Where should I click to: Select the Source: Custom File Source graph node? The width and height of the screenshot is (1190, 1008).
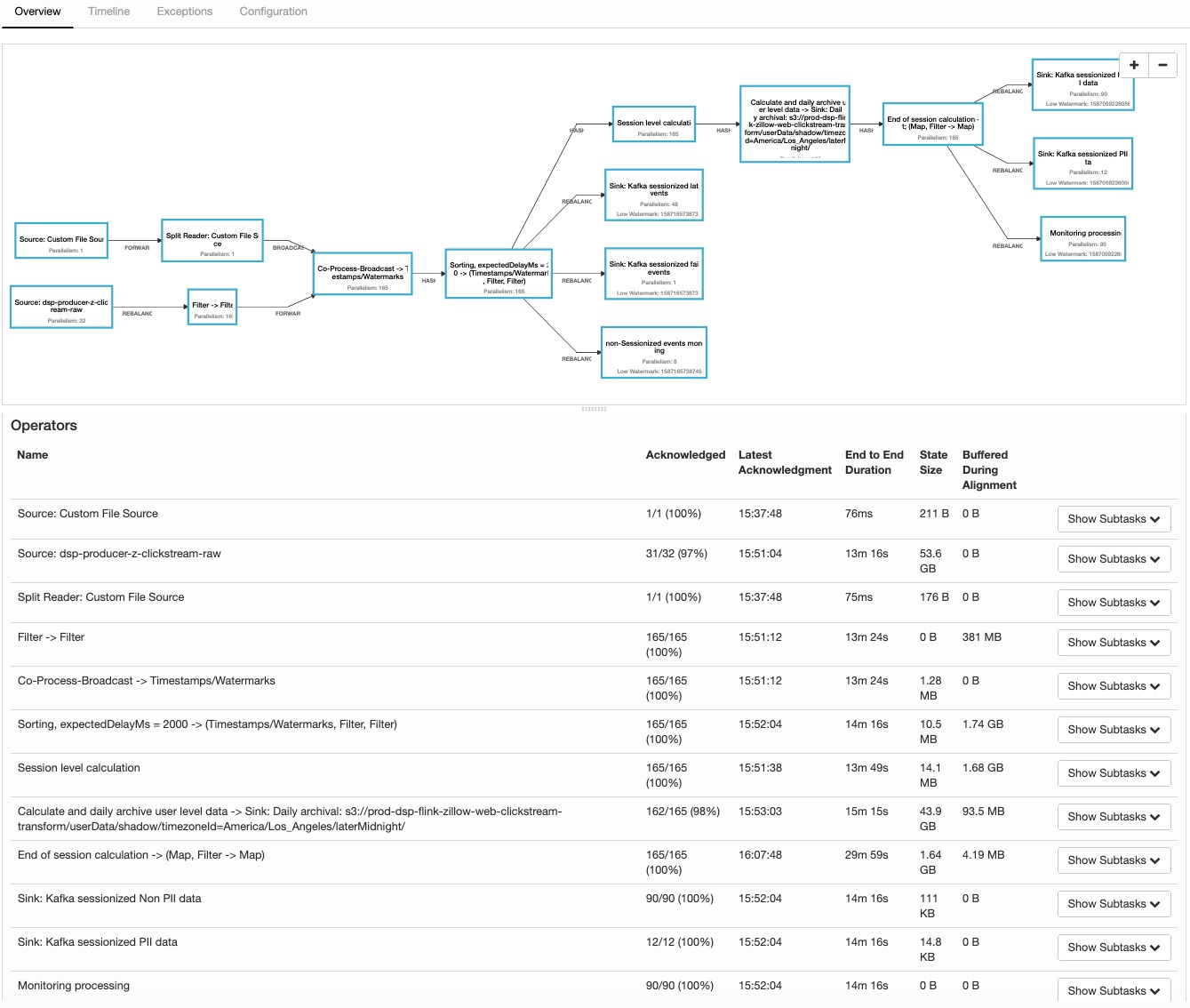coord(61,241)
